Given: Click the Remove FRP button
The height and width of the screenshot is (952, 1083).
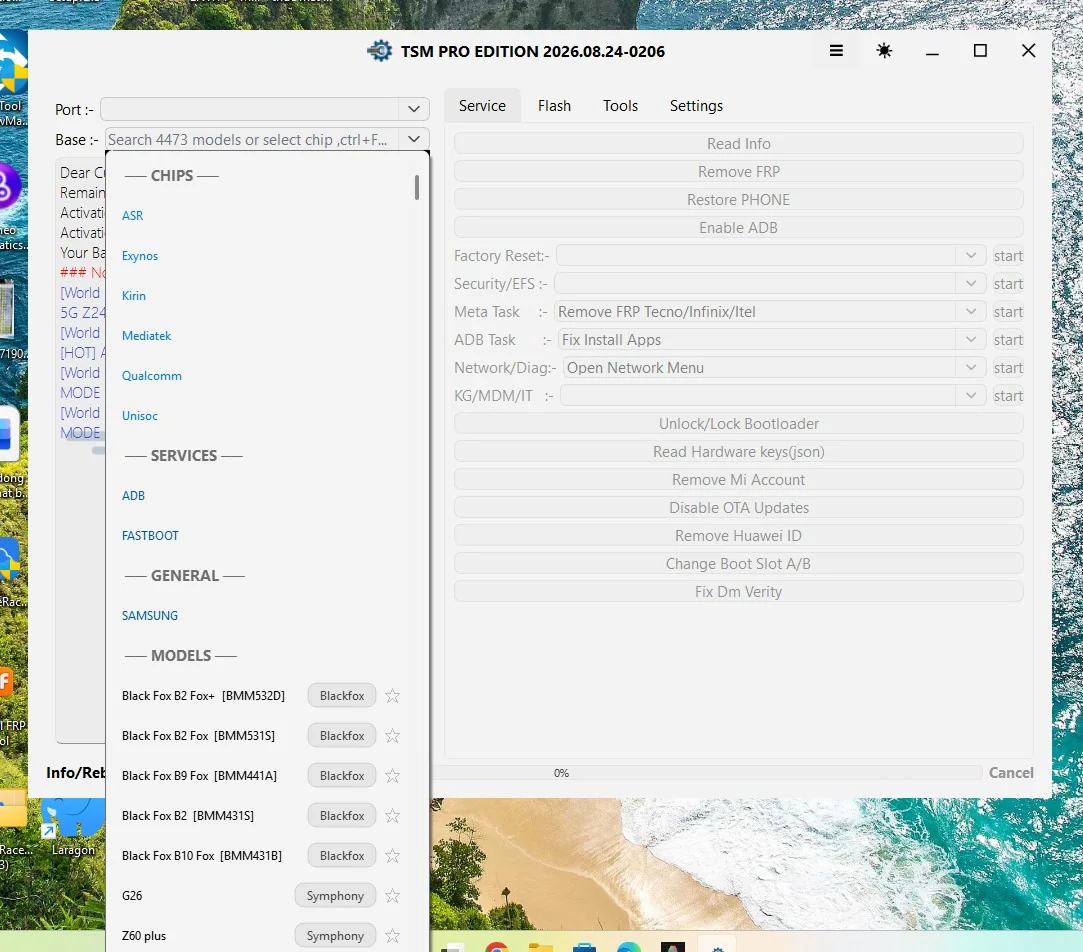Looking at the screenshot, I should click(x=738, y=171).
